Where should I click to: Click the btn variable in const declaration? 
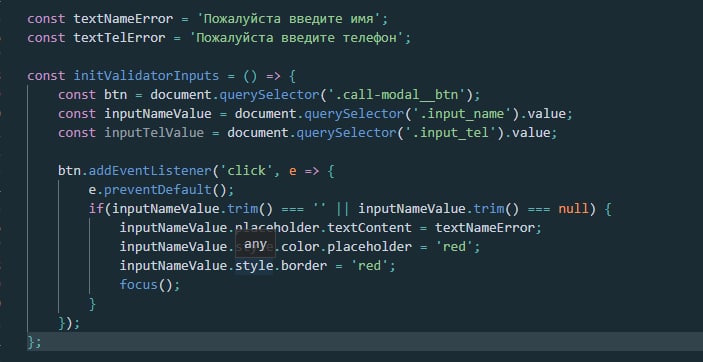click(x=116, y=95)
